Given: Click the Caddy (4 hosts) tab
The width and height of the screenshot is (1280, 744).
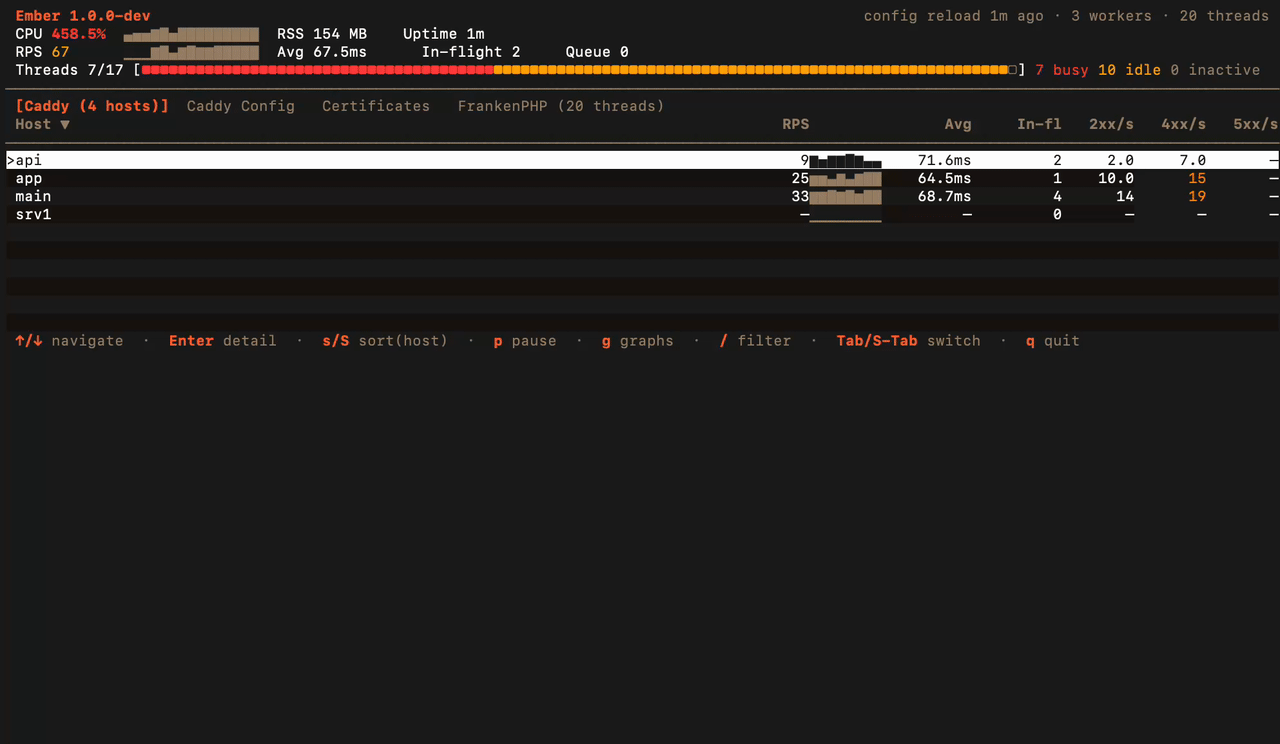Looking at the screenshot, I should coord(92,106).
